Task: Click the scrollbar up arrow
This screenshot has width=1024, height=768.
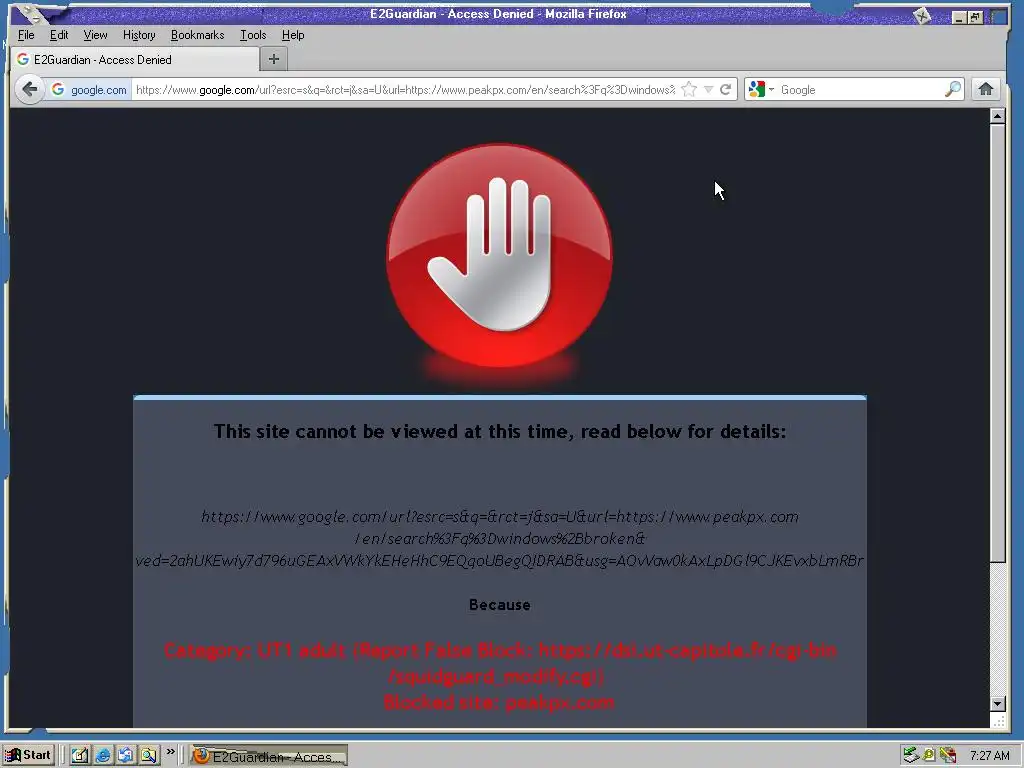Action: (997, 116)
